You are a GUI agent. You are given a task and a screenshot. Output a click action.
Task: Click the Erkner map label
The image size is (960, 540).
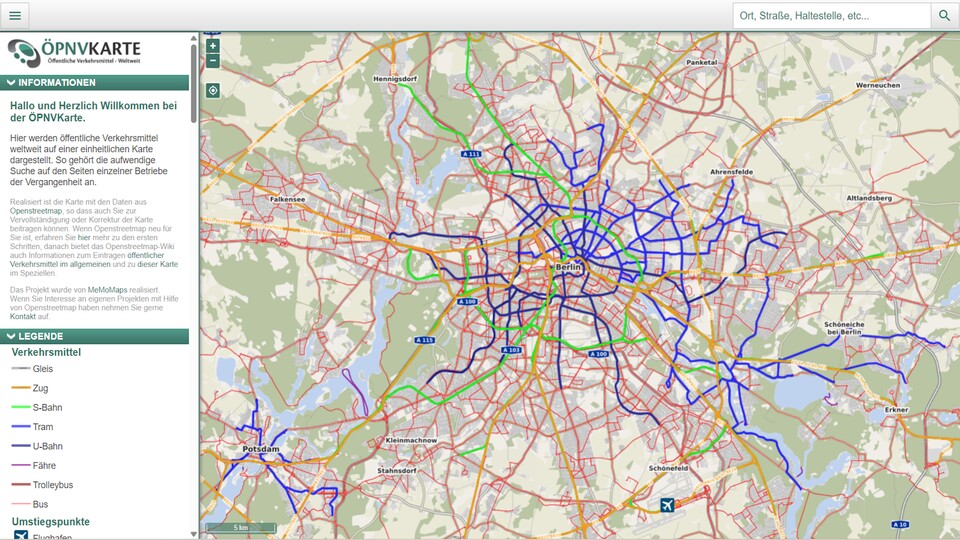coord(896,410)
